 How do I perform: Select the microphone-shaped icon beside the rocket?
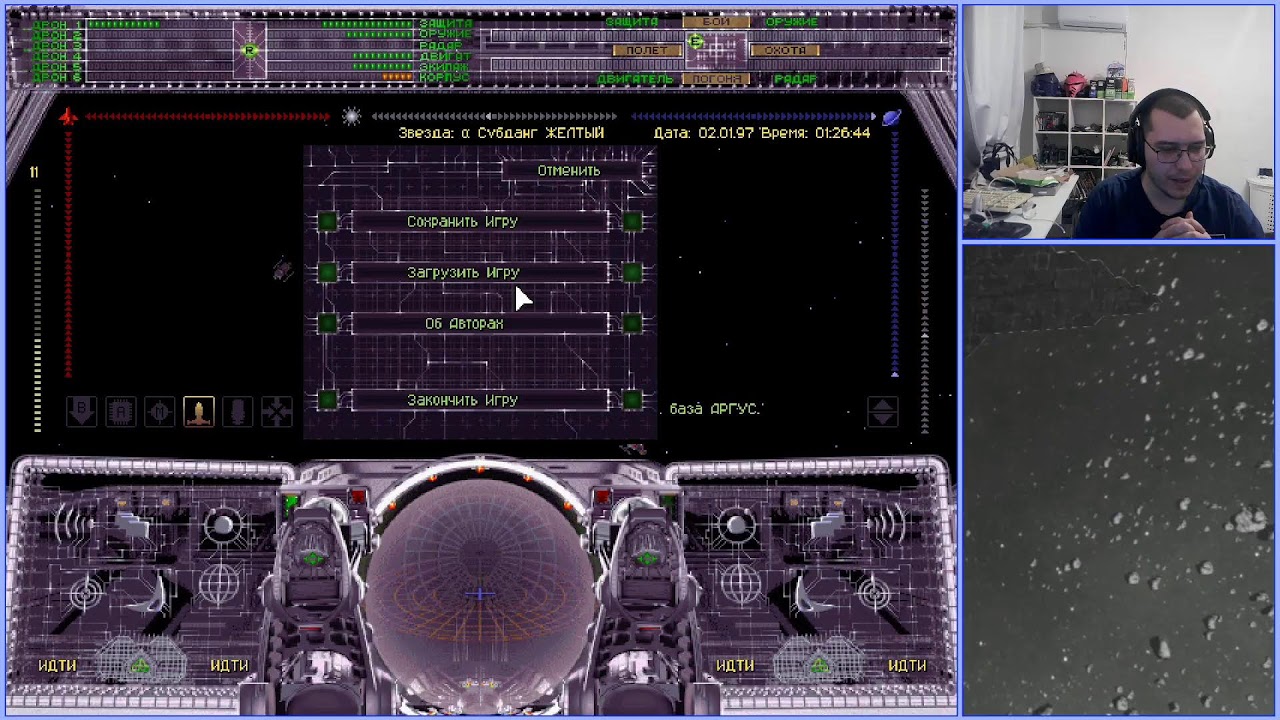[238, 411]
